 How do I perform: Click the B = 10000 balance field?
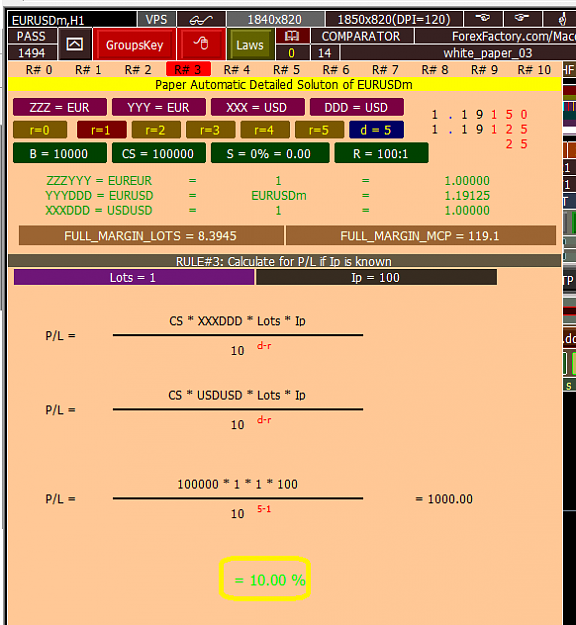click(60, 153)
